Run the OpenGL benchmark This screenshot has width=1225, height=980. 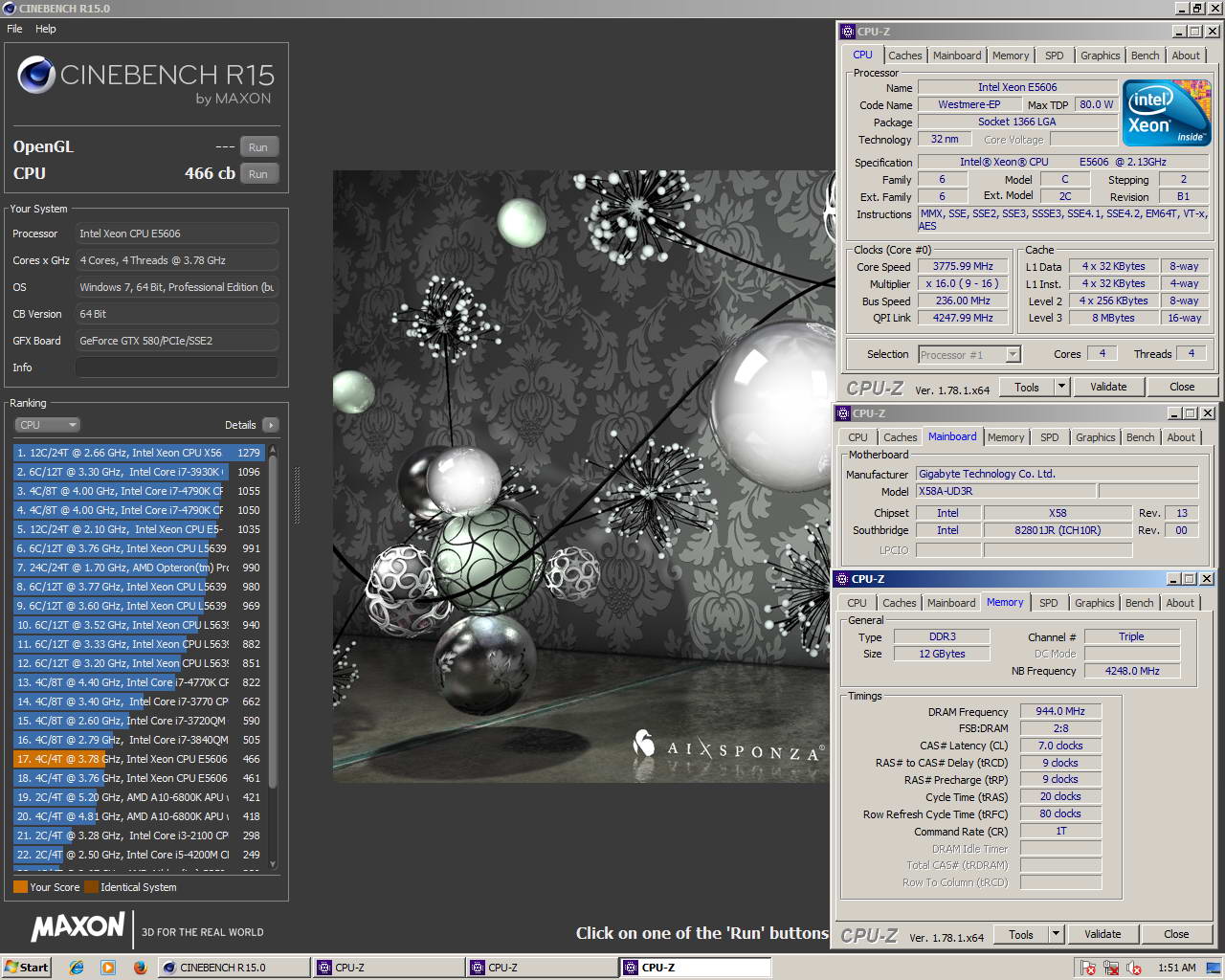pos(258,147)
